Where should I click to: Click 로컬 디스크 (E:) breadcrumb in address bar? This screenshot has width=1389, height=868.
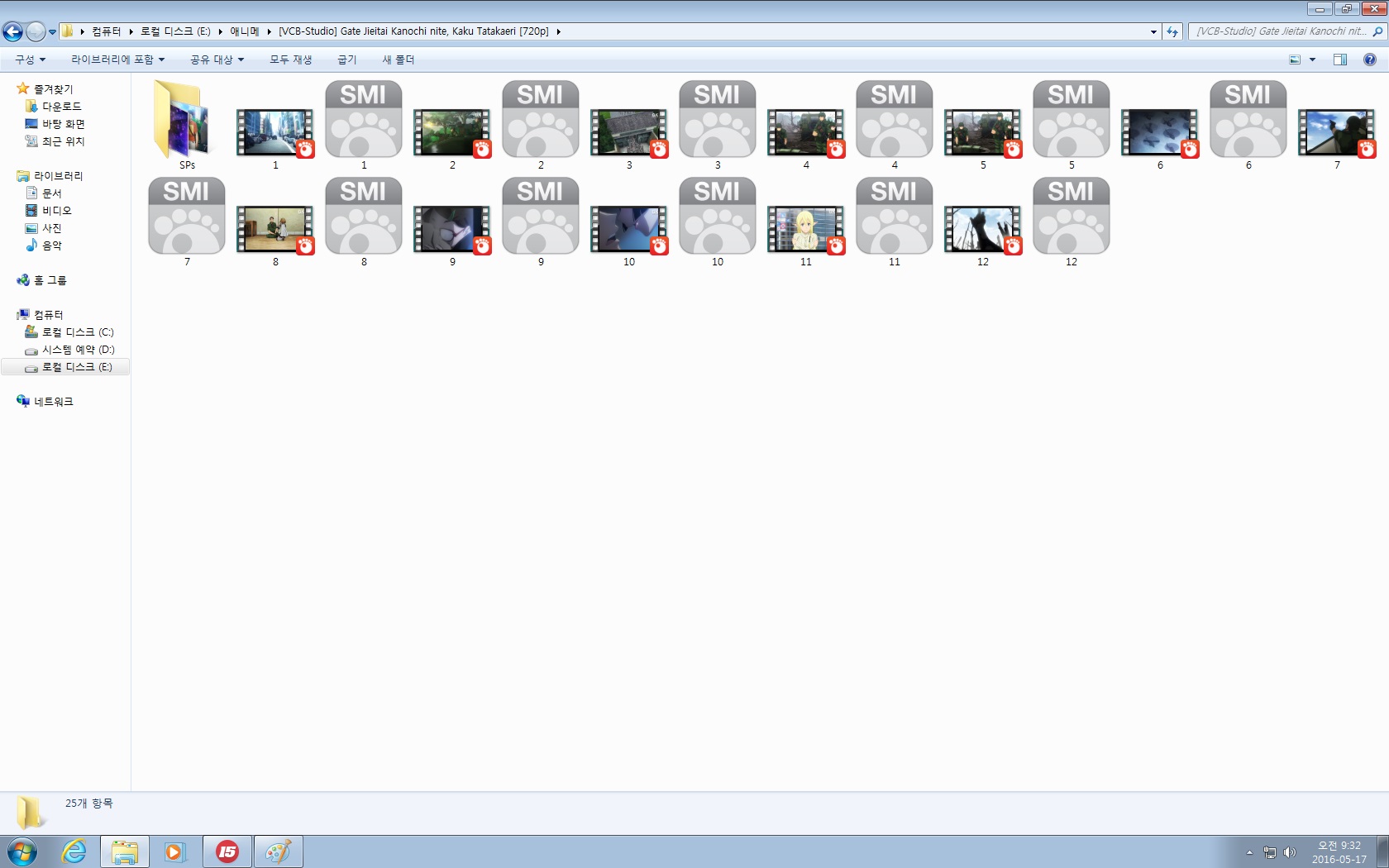click(x=175, y=31)
